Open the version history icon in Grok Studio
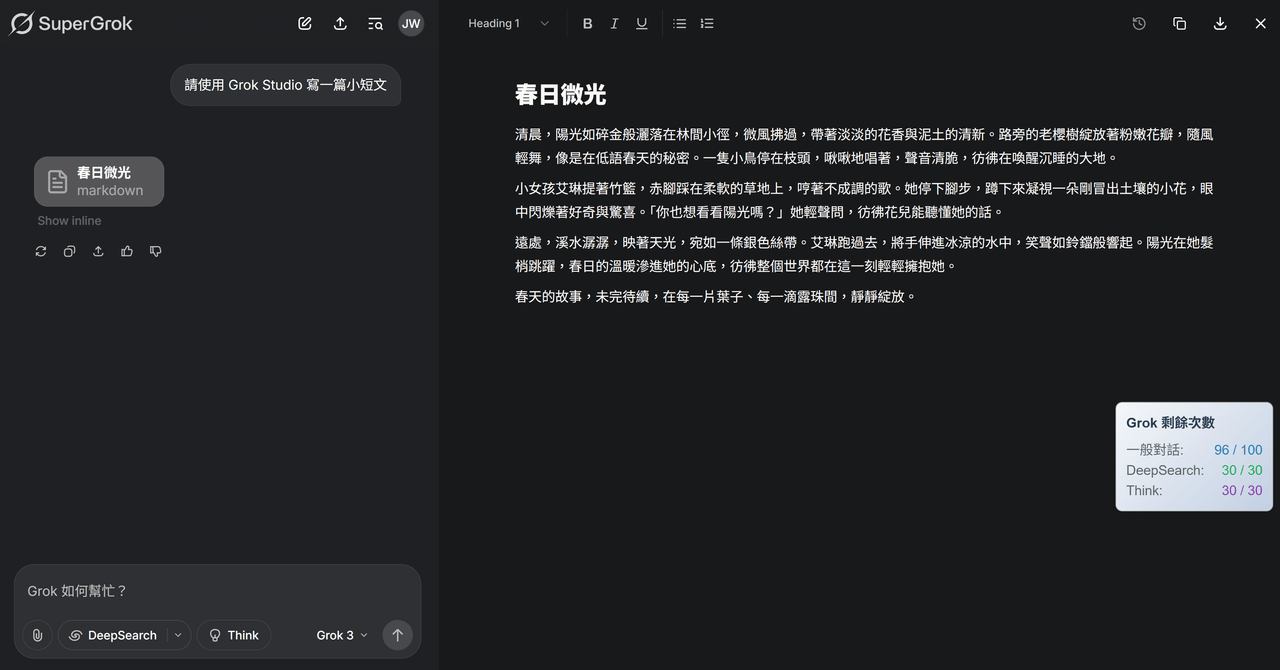 pyautogui.click(x=1139, y=23)
